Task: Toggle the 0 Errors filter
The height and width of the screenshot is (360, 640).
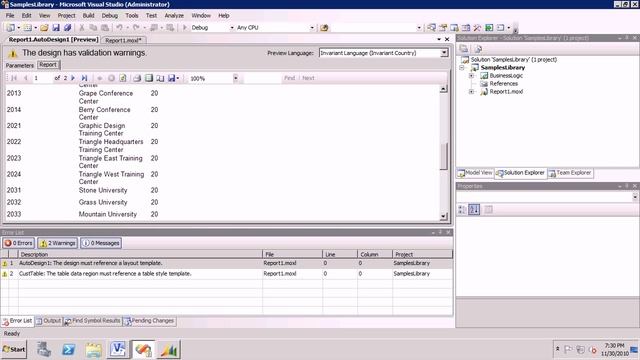Action: point(18,243)
